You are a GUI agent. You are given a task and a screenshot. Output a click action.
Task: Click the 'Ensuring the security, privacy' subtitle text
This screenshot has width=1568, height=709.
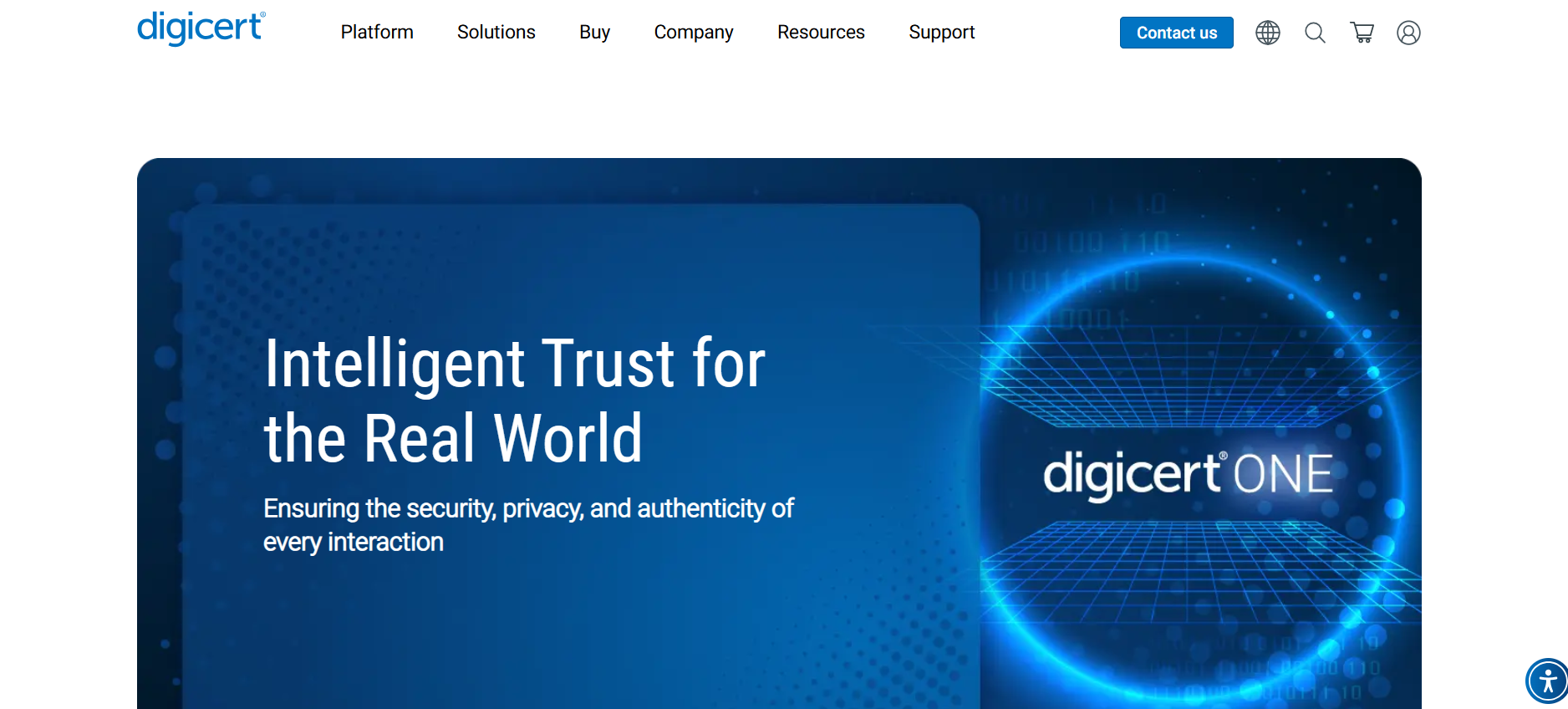click(x=528, y=525)
